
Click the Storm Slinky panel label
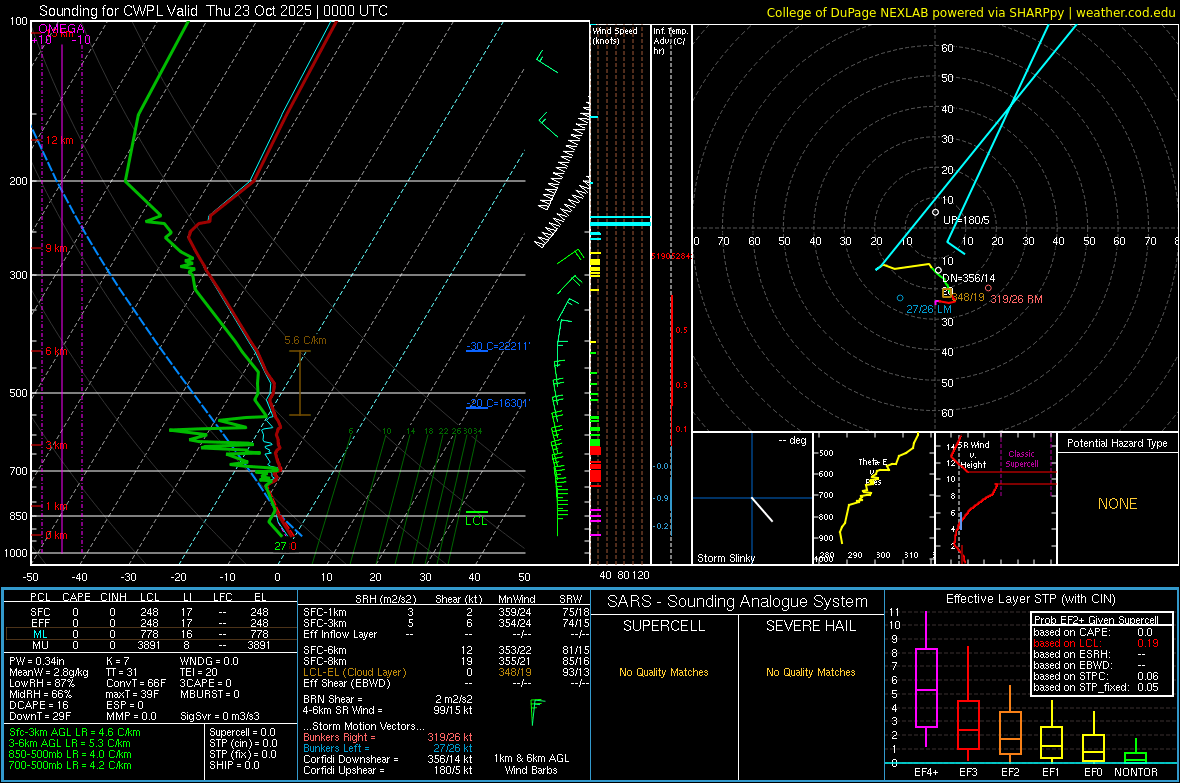725,558
